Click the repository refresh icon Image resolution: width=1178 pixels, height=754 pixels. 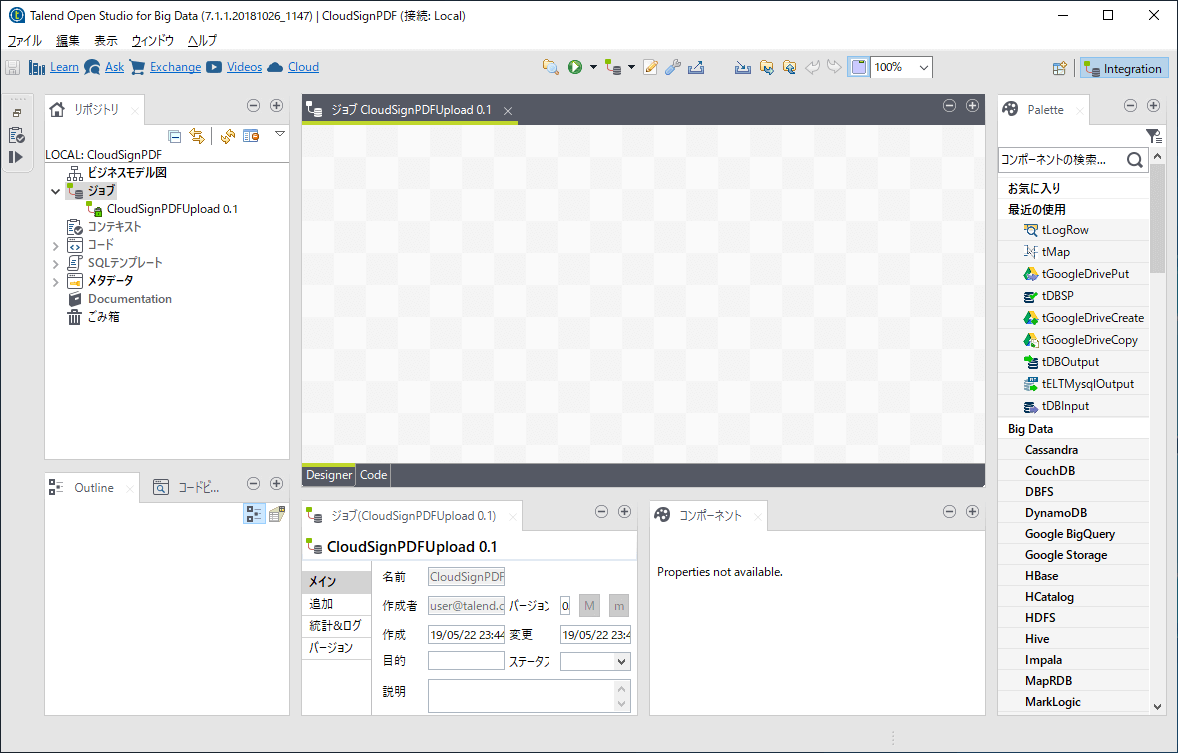click(228, 136)
